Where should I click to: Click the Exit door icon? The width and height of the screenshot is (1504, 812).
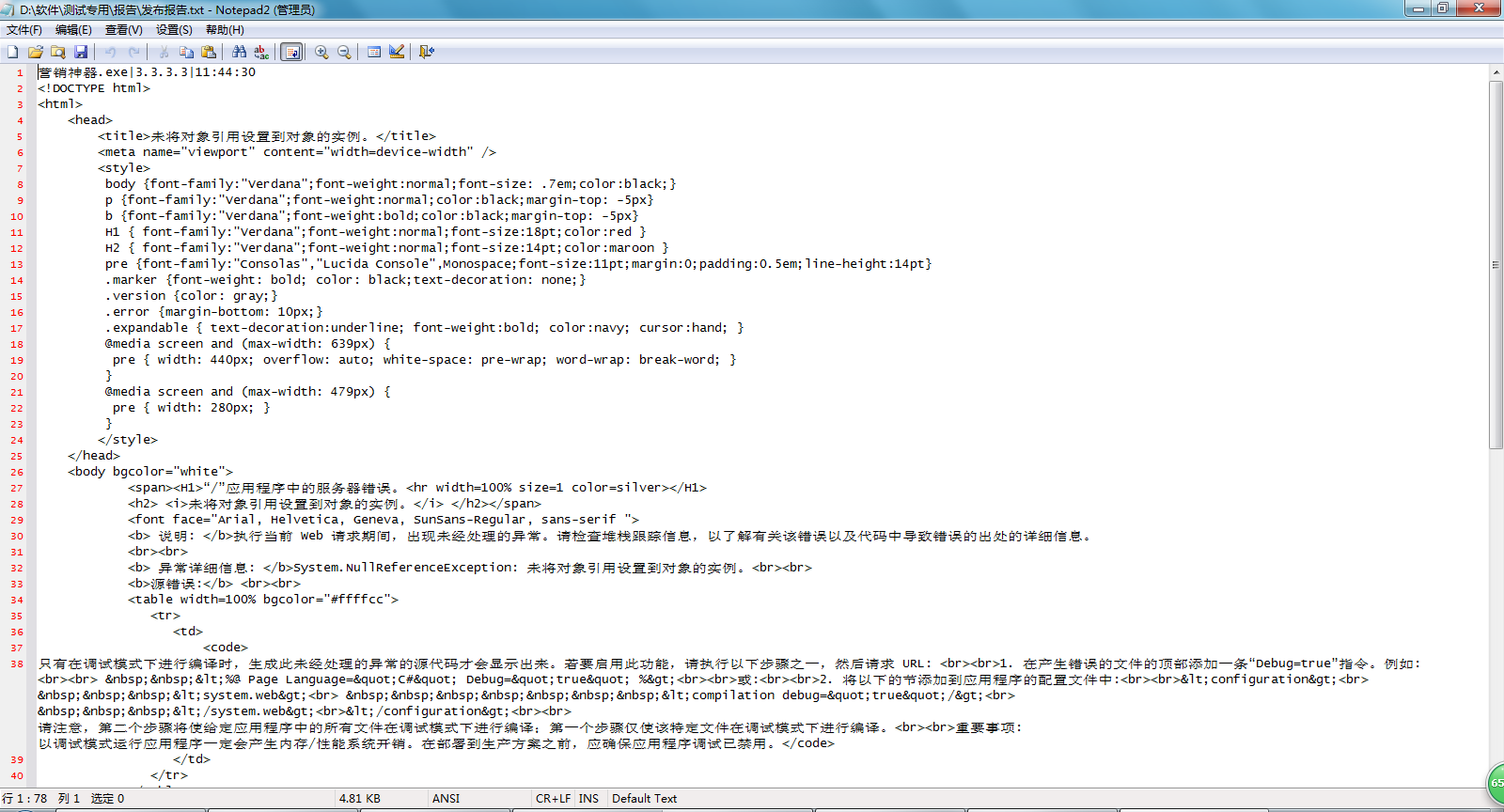[x=427, y=52]
